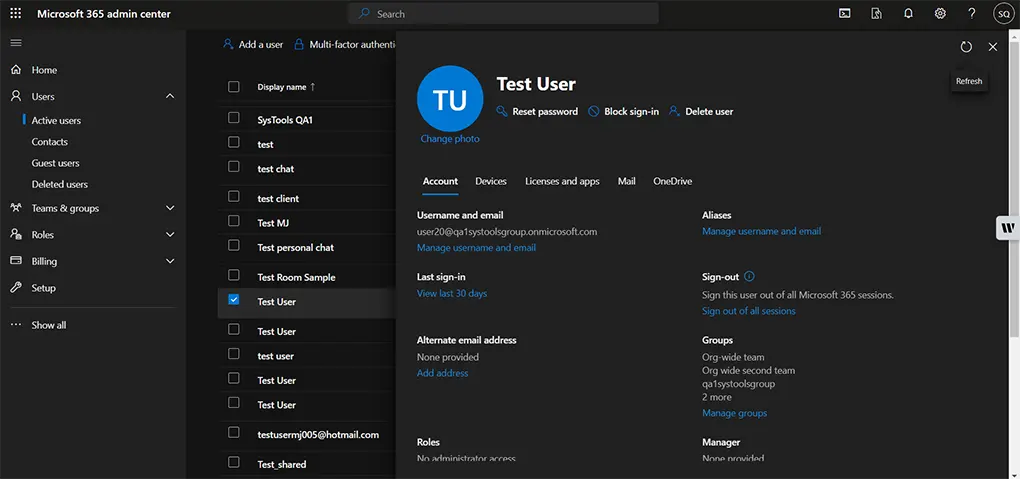Switch to the Devices tab
The height and width of the screenshot is (479, 1020).
coord(490,182)
